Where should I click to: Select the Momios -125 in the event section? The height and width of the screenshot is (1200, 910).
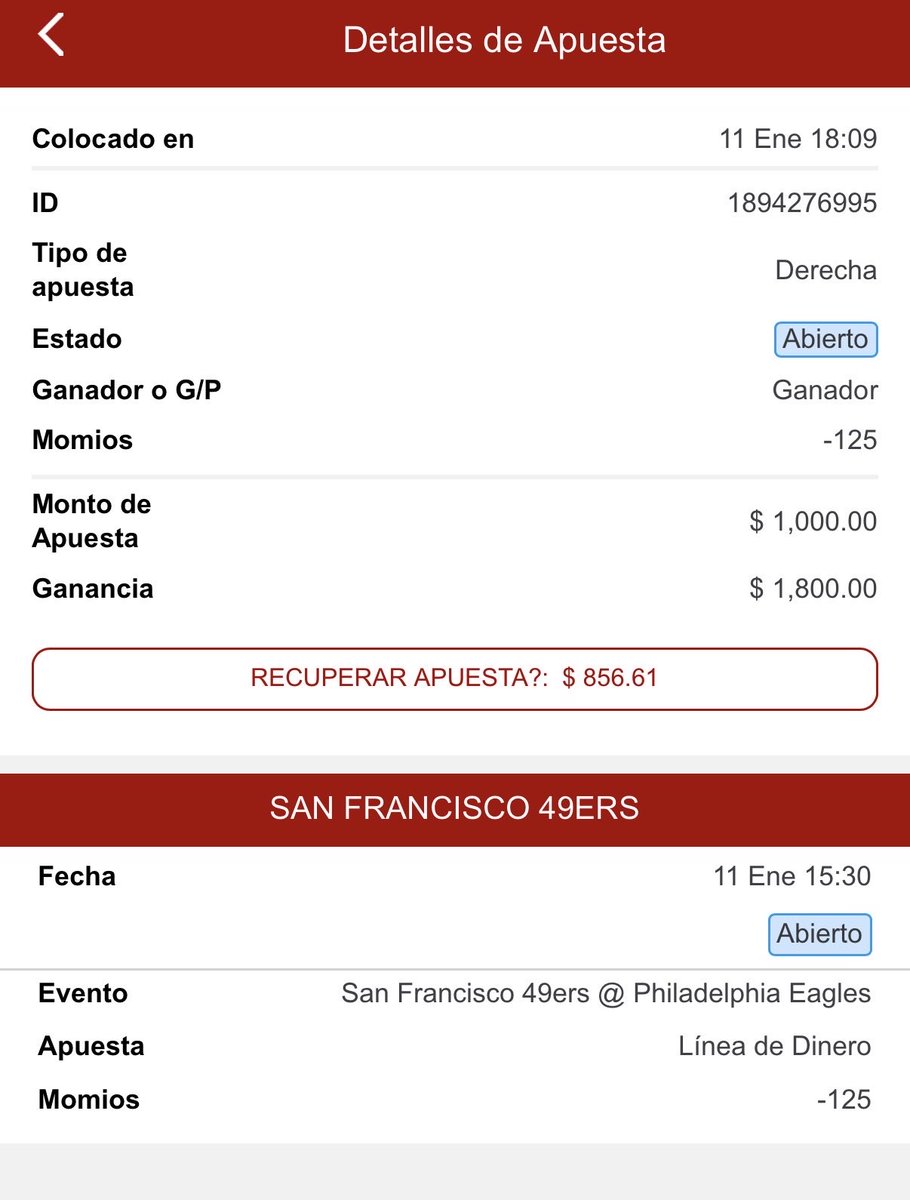click(x=843, y=1100)
